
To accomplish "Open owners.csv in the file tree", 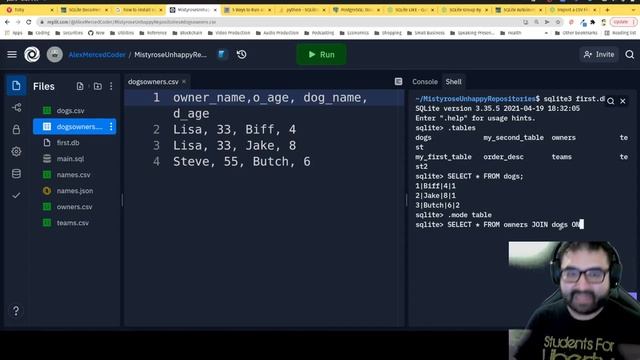I will pos(74,207).
